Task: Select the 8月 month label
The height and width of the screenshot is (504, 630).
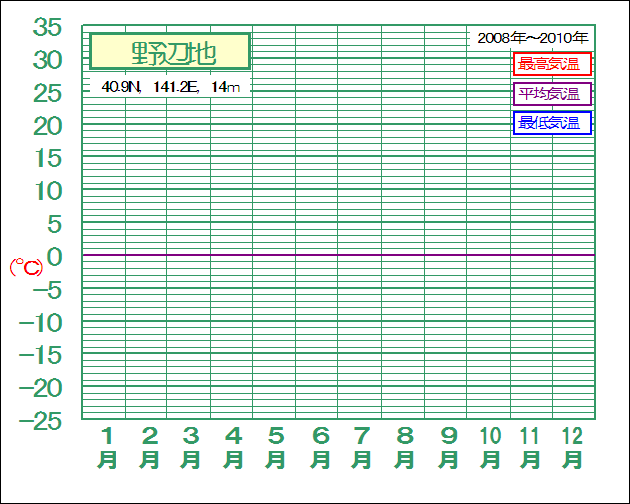Action: 404,448
